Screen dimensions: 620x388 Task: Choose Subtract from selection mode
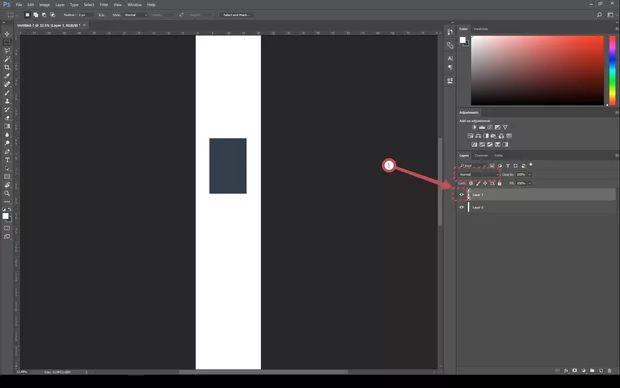pyautogui.click(x=44, y=15)
